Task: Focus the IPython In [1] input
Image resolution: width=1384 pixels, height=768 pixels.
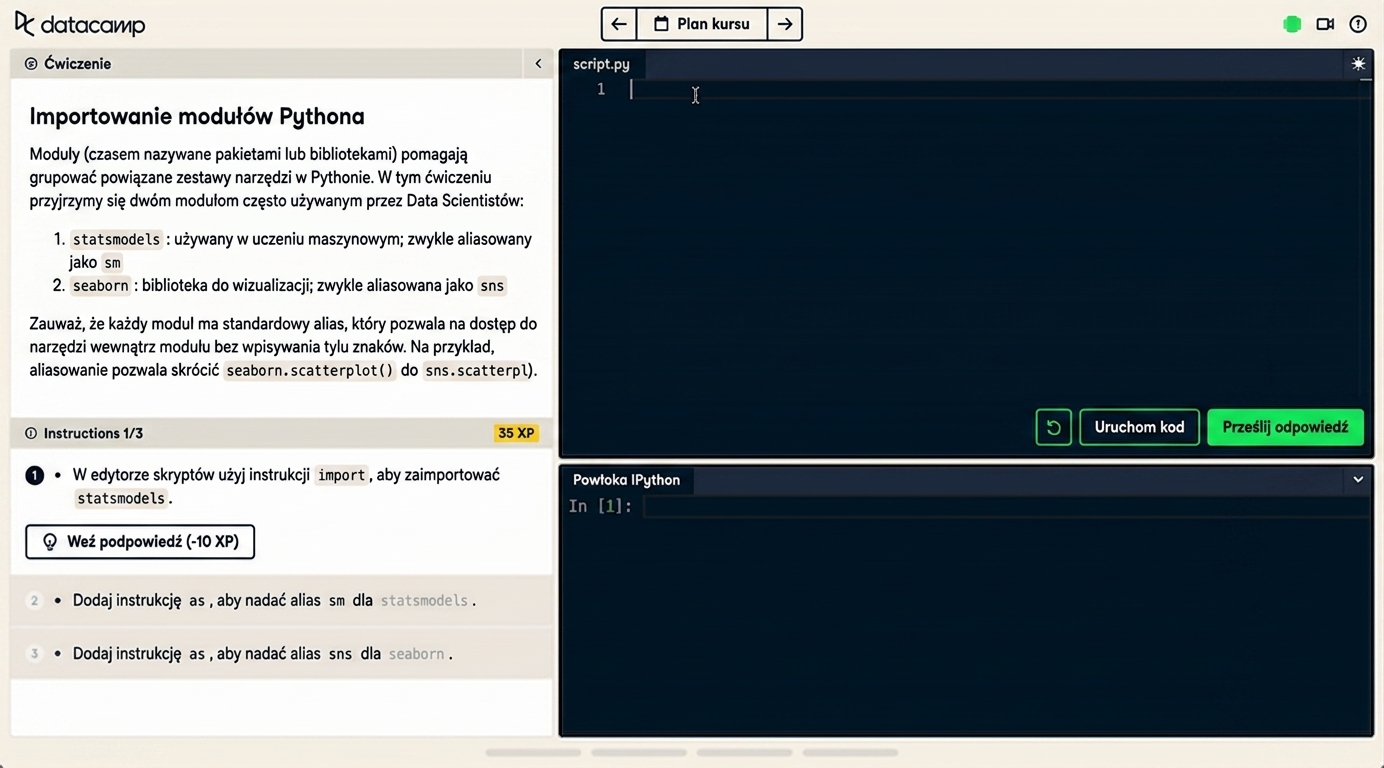Action: (1005, 506)
